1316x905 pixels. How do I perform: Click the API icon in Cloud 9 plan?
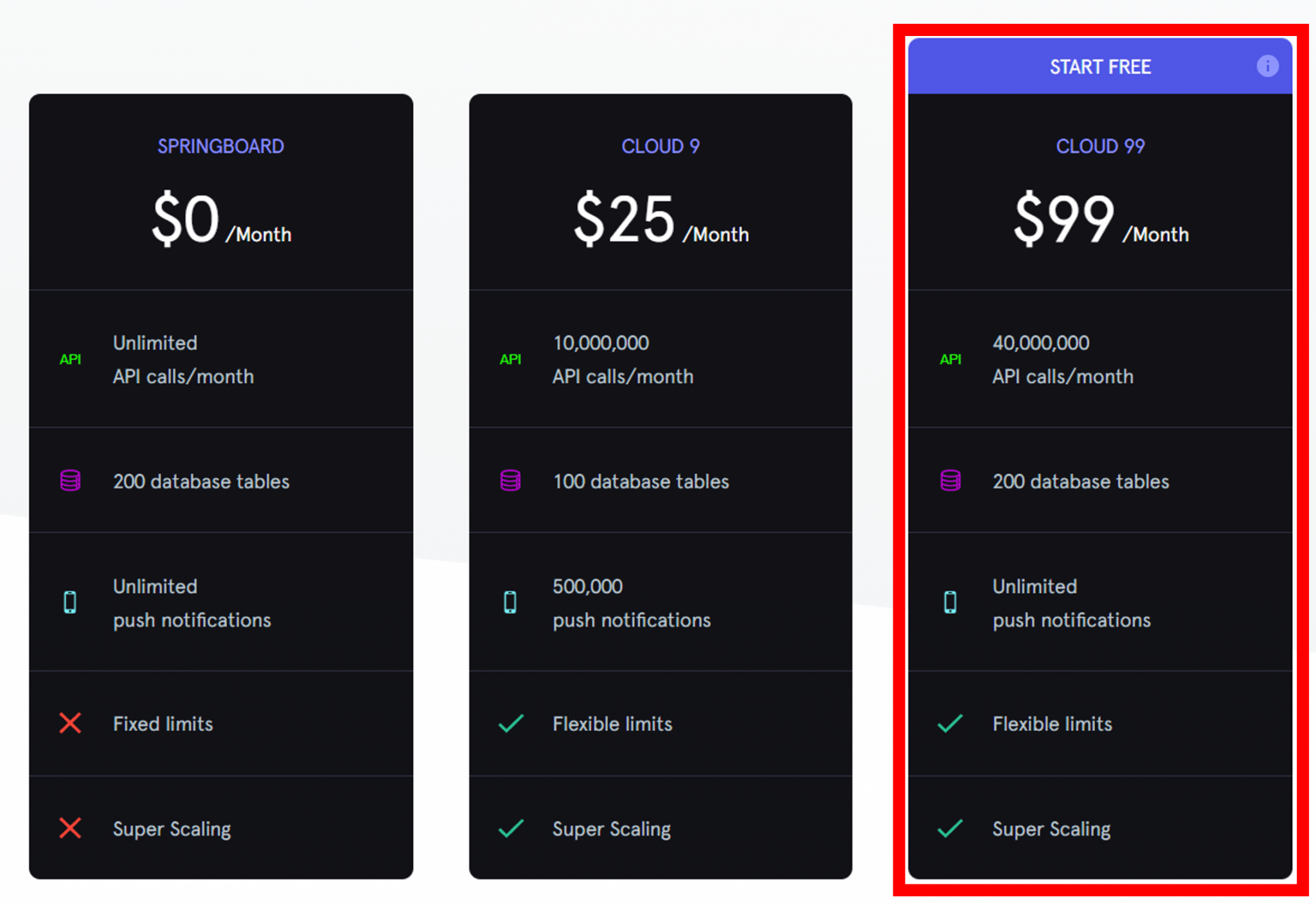tap(510, 359)
